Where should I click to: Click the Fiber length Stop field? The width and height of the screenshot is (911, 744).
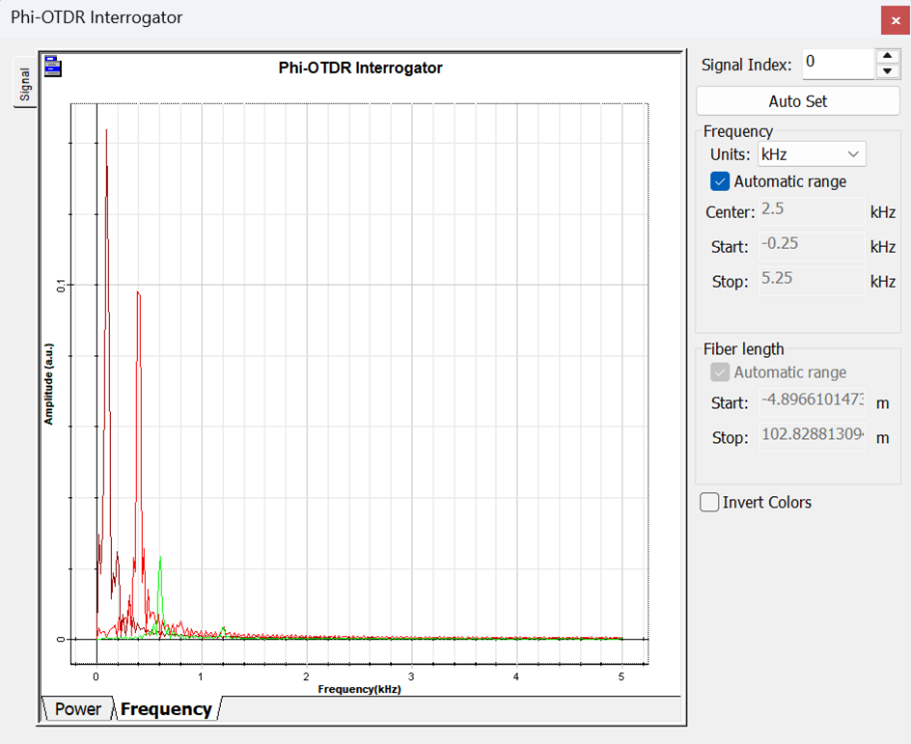tap(810, 437)
